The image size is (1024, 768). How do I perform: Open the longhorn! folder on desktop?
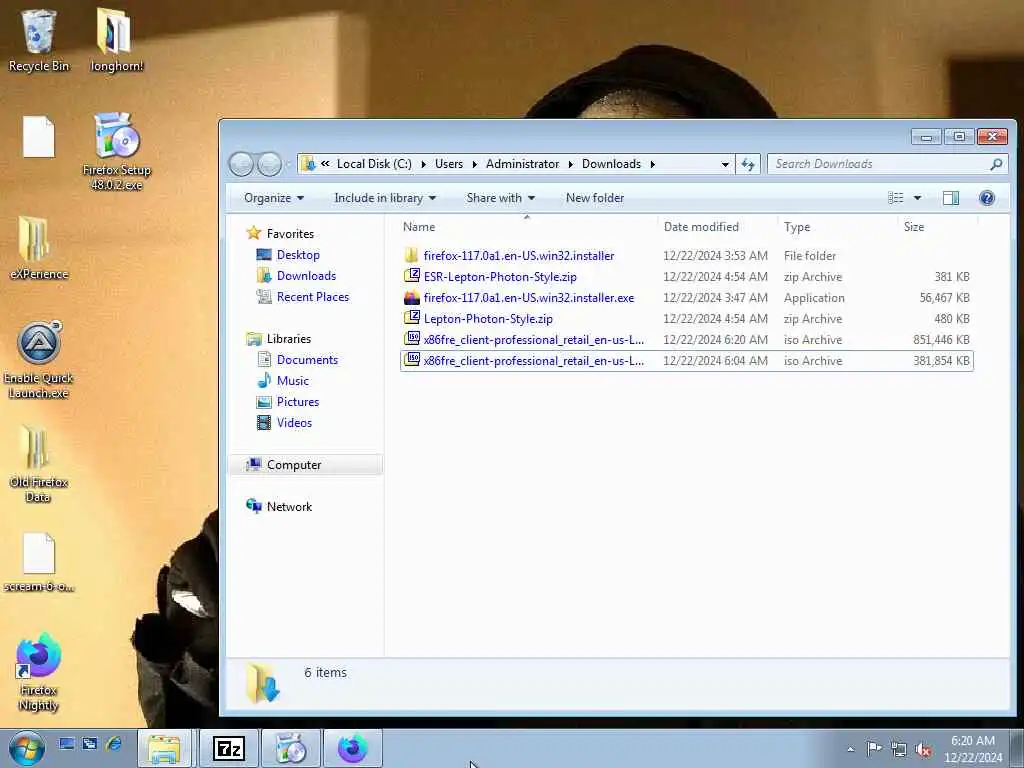pos(116,40)
